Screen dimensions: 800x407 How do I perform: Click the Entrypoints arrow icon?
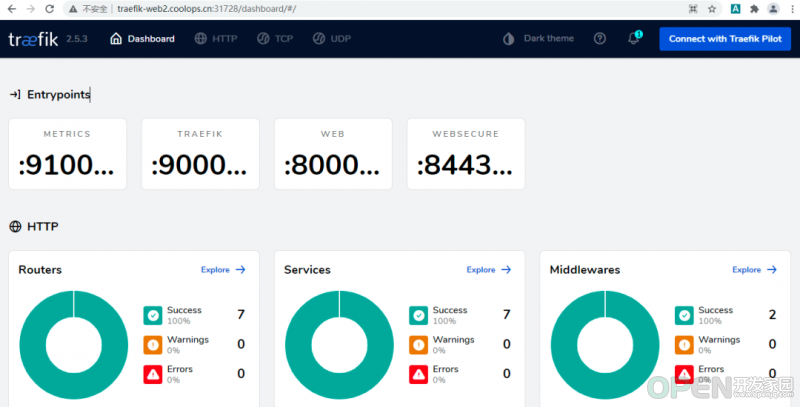click(x=15, y=94)
